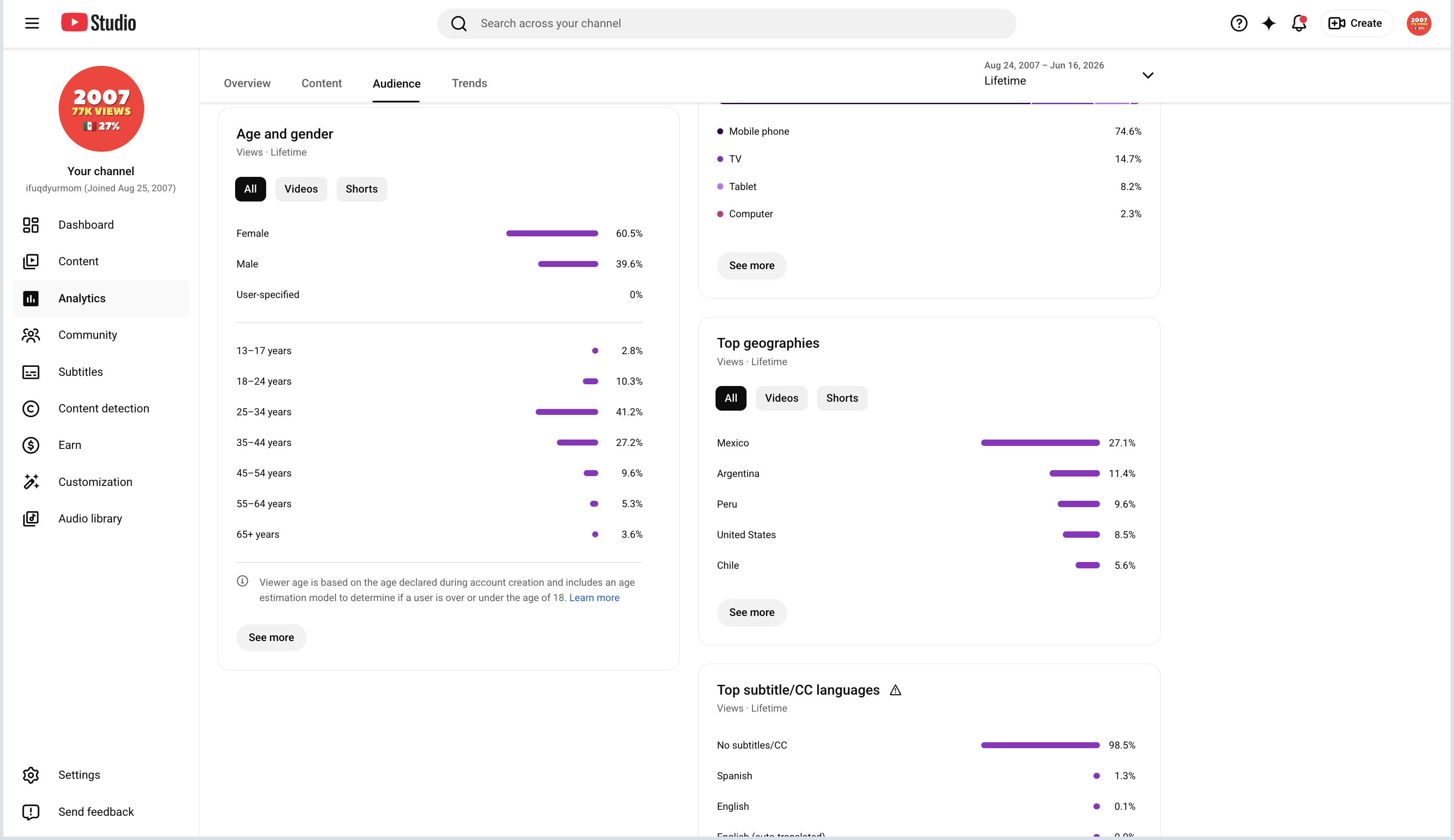Expand See more under device types
This screenshot has width=1454, height=840.
click(x=752, y=265)
